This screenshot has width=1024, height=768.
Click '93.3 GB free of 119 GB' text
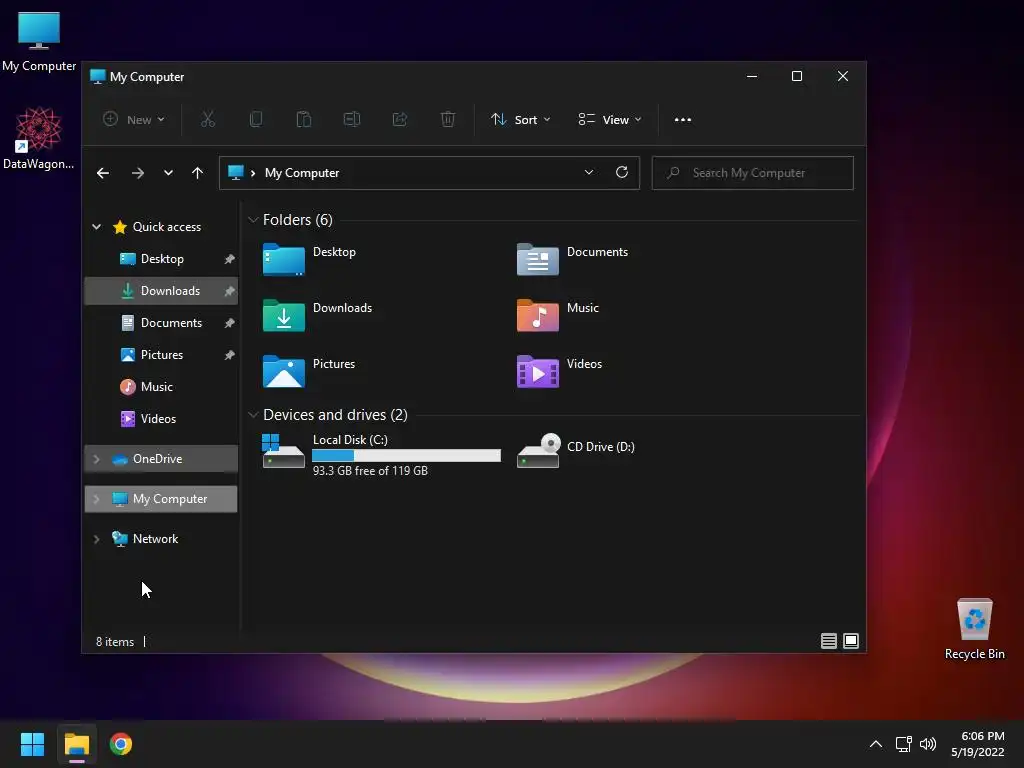pos(370,471)
